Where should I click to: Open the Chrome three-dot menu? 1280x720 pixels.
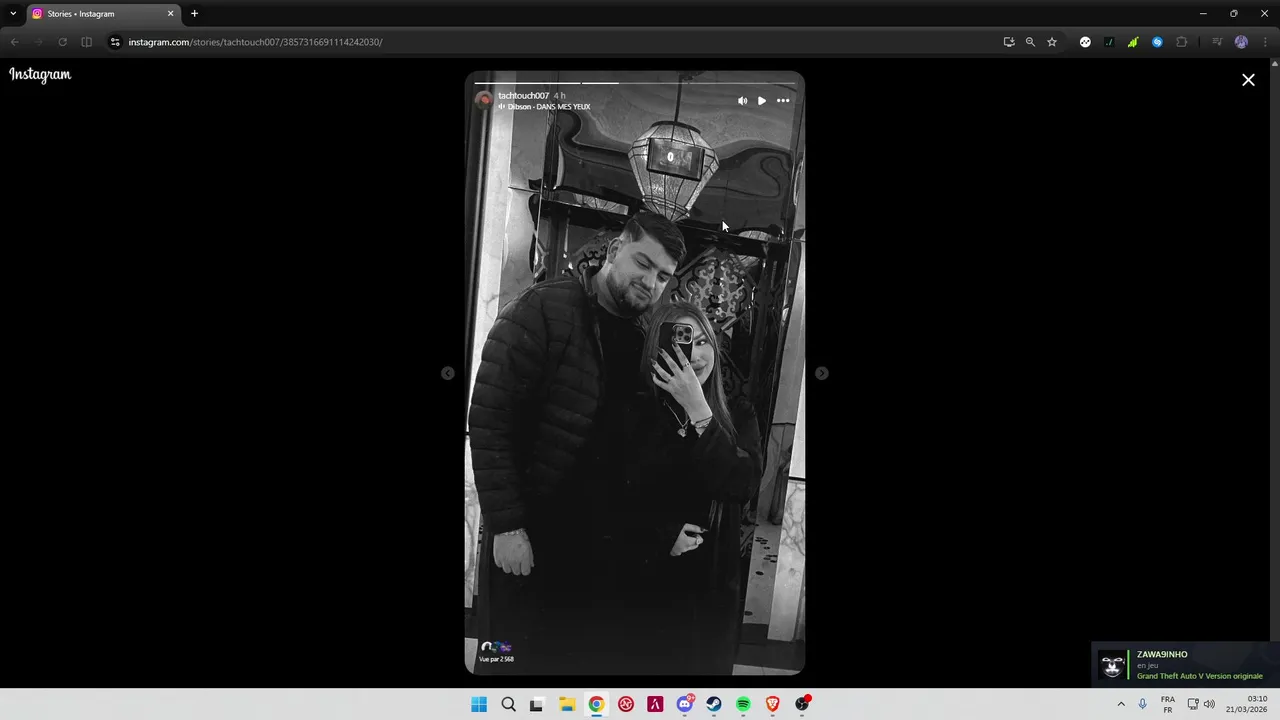point(1266,42)
